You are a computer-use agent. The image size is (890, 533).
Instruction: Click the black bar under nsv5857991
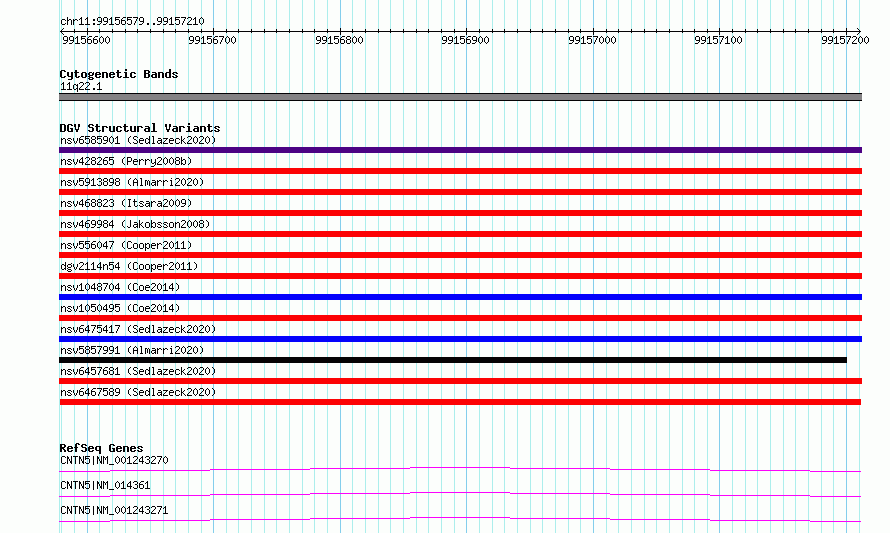click(453, 360)
